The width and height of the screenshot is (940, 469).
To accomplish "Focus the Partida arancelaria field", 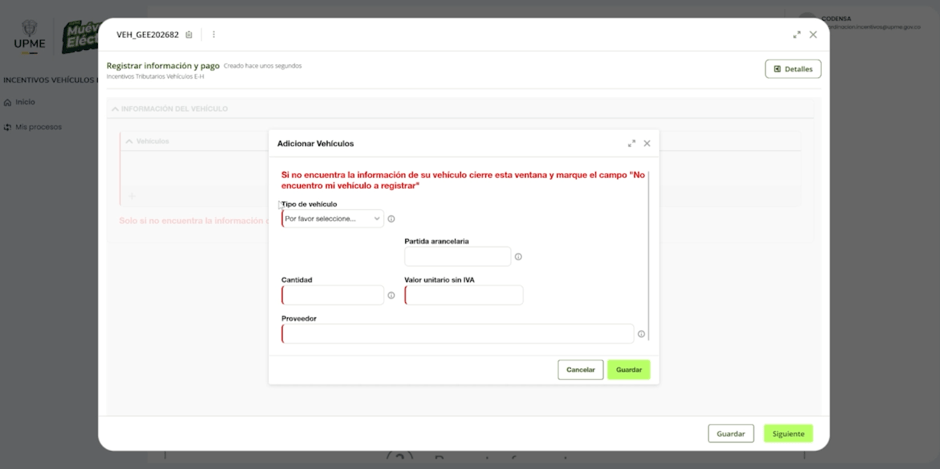I will [458, 257].
